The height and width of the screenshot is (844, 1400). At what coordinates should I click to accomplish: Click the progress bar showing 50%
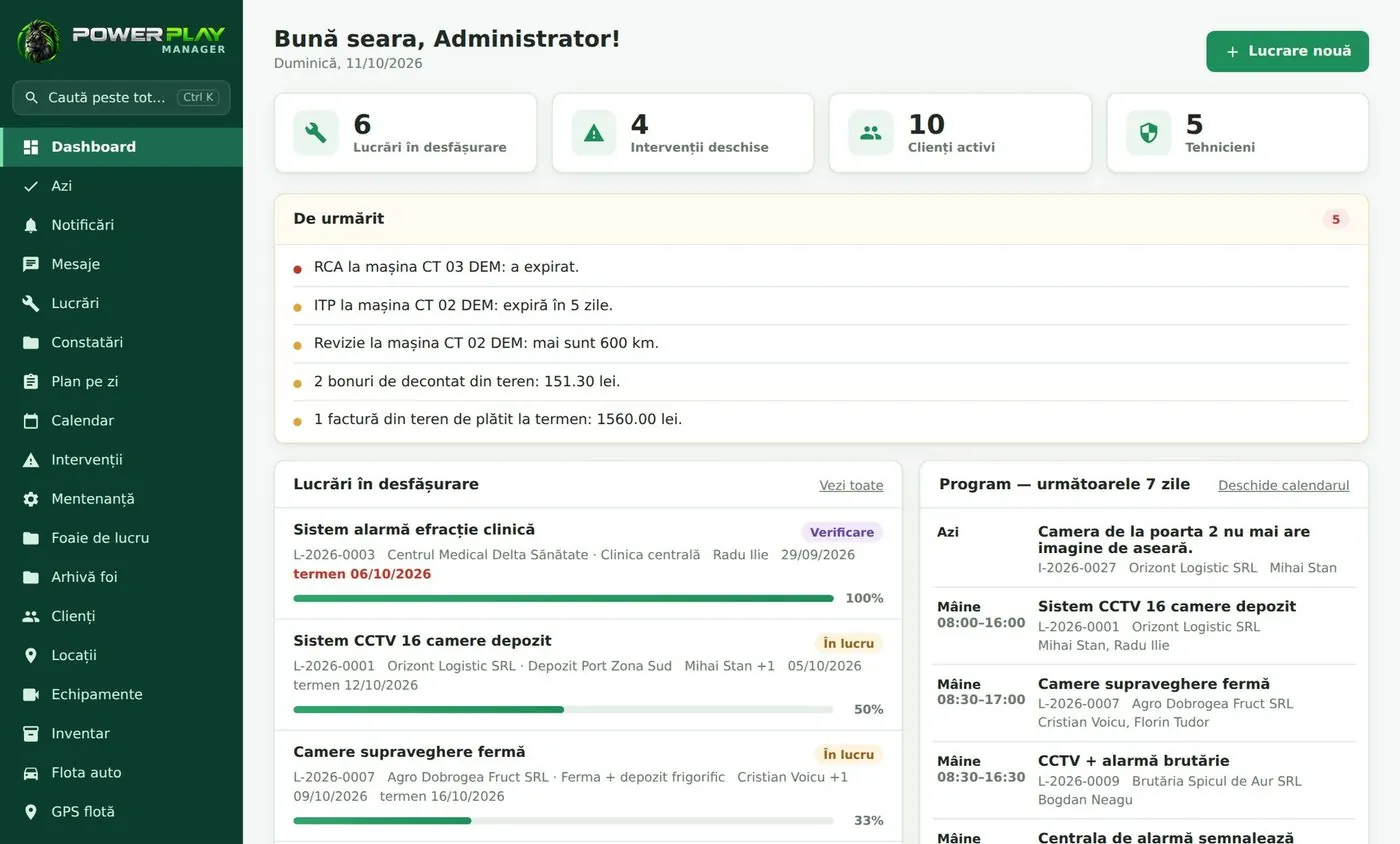(563, 709)
